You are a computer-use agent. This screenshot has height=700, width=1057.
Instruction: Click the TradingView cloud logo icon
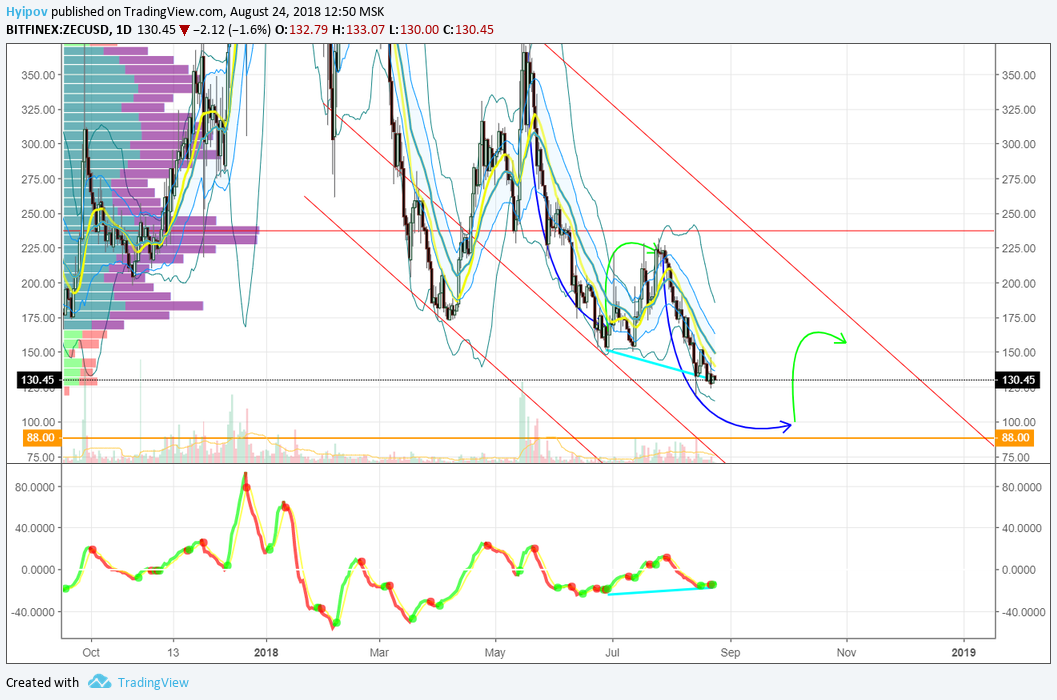99,682
